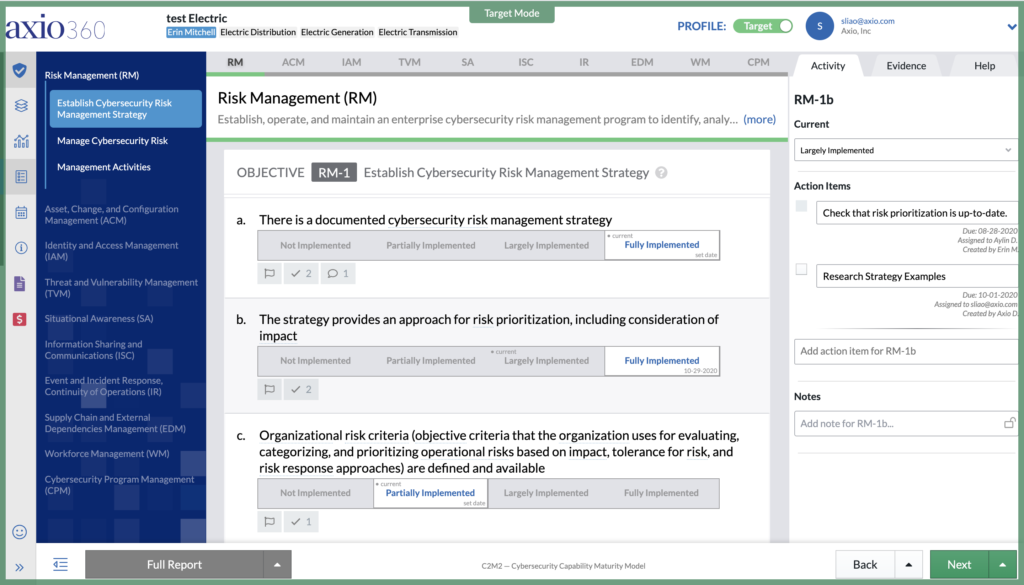Screen dimensions: 1024x585
Task: Click the flag icon under practice a
Action: coord(268,273)
